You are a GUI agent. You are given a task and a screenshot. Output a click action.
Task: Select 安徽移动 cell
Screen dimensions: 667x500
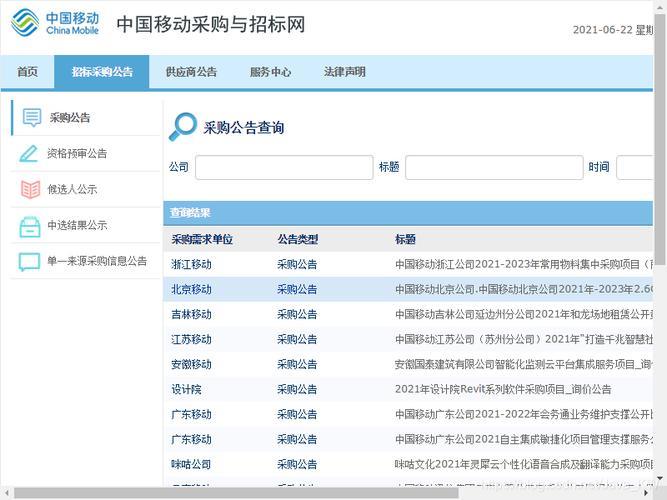(191, 364)
